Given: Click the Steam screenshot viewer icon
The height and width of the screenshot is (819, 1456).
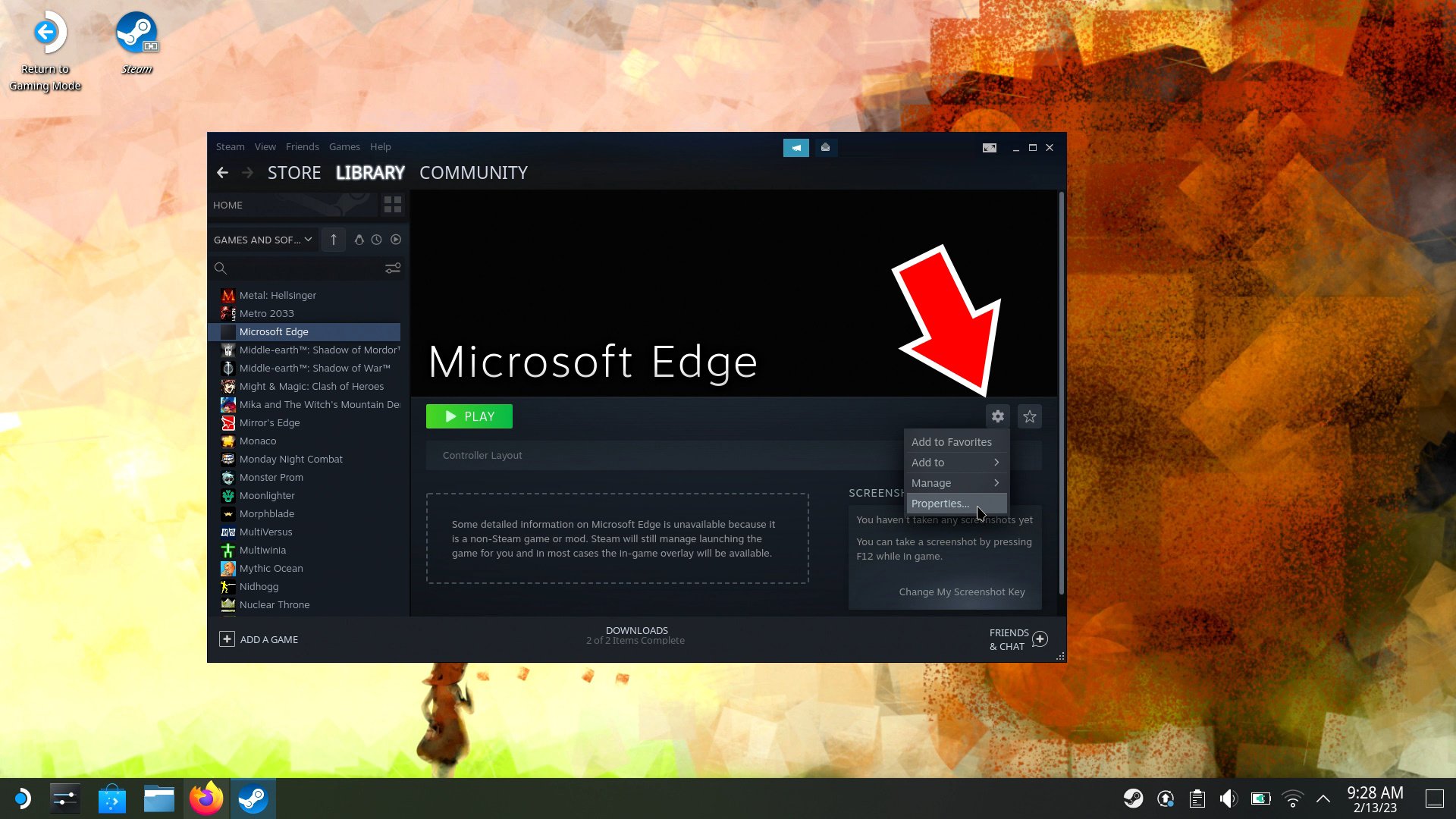Looking at the screenshot, I should [989, 147].
